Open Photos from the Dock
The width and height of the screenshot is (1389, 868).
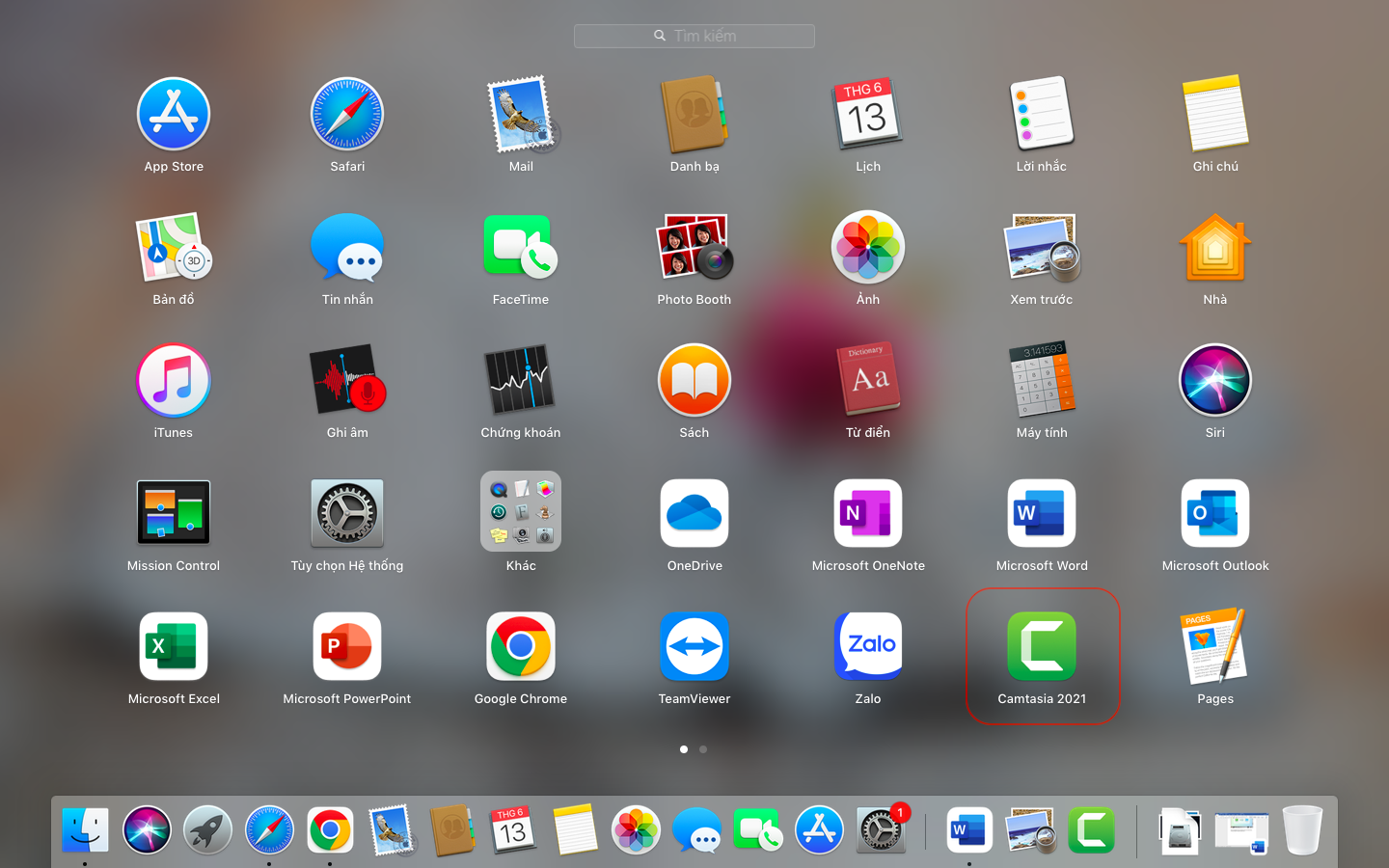coord(636,830)
